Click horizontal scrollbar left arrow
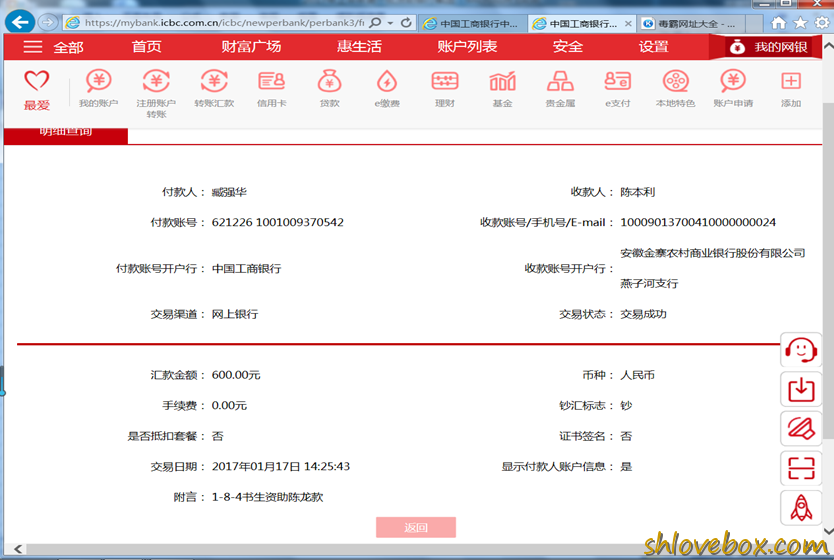 (18, 549)
